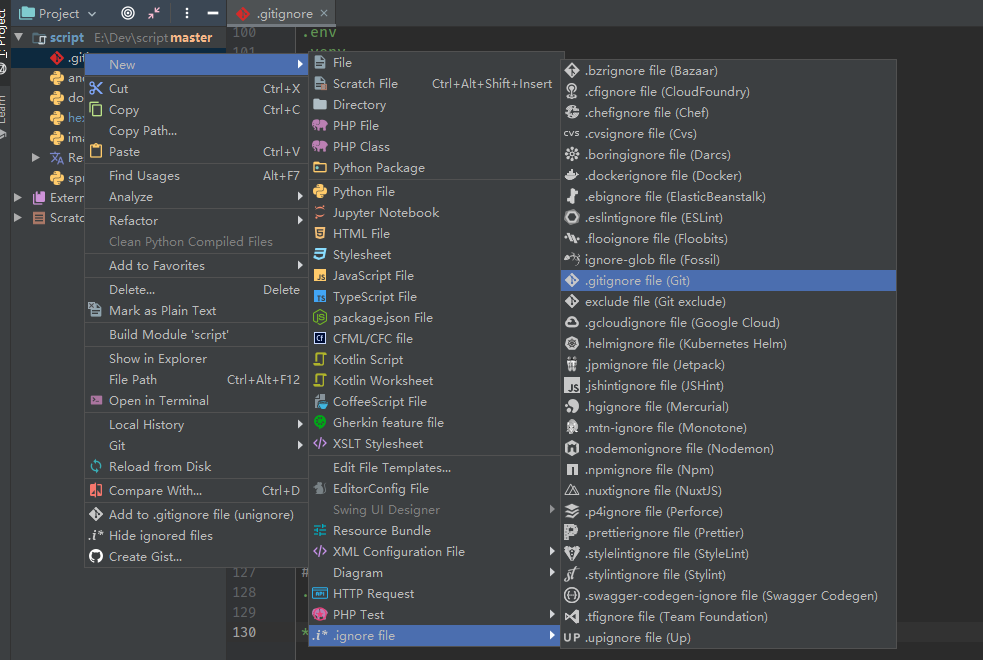Click the hide panel dash icon in the Project toolbar

pyautogui.click(x=213, y=13)
